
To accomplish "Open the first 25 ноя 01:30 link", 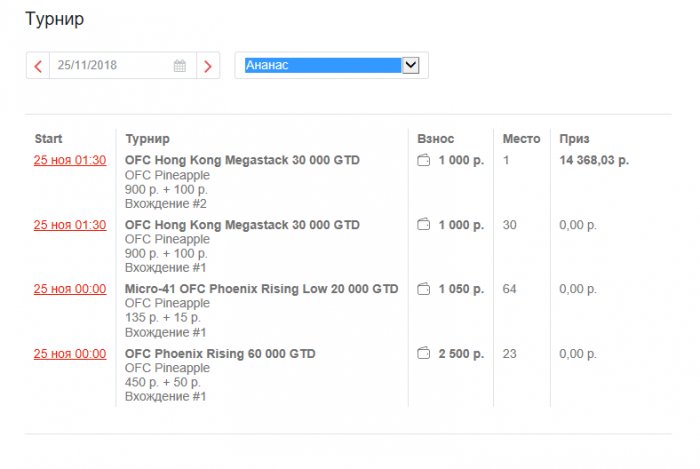I will click(x=70, y=160).
